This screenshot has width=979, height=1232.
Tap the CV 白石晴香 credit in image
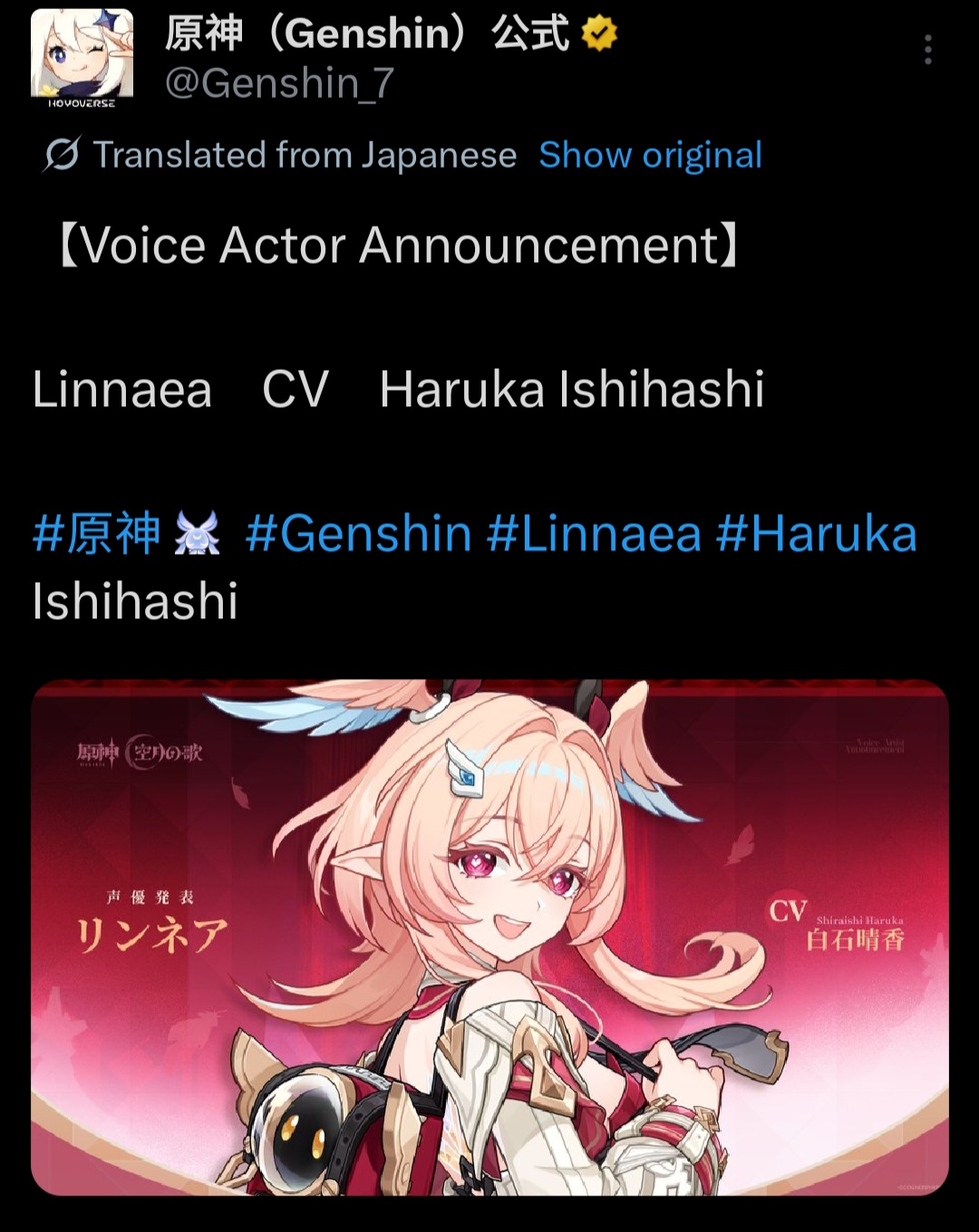click(837, 926)
